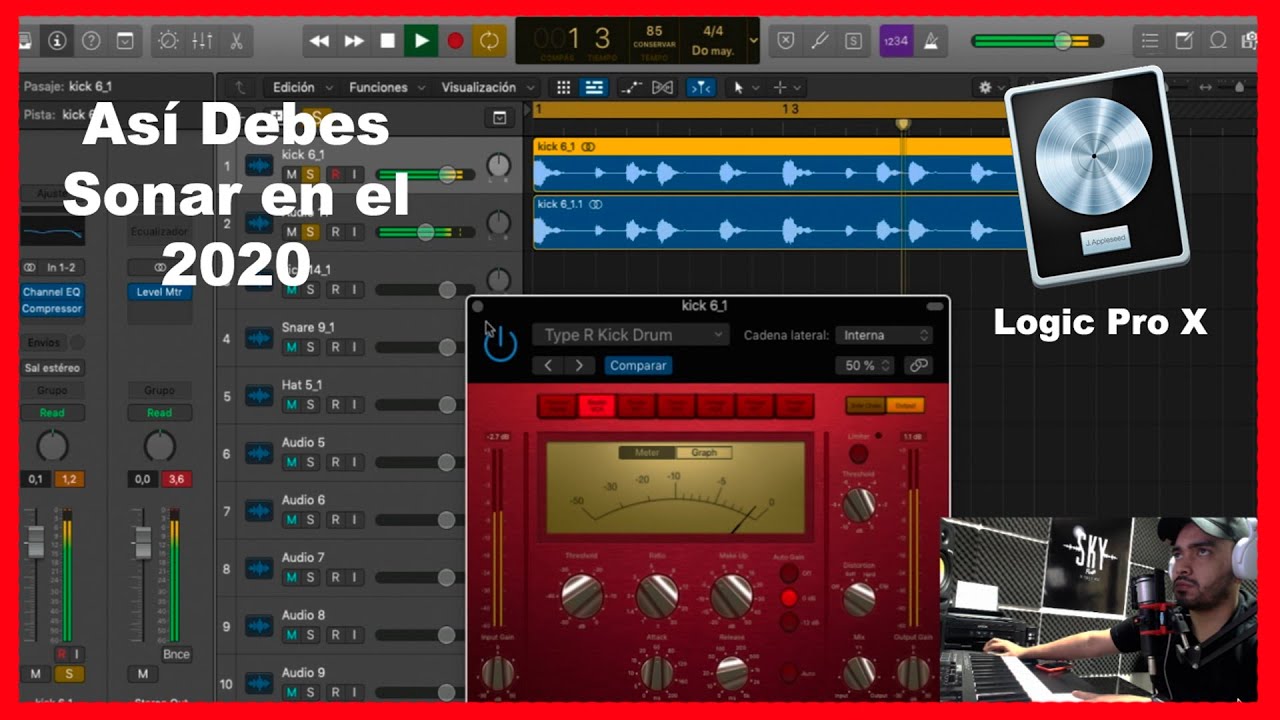
Task: Toggle the yellow Cycle mode button
Action: click(x=489, y=41)
